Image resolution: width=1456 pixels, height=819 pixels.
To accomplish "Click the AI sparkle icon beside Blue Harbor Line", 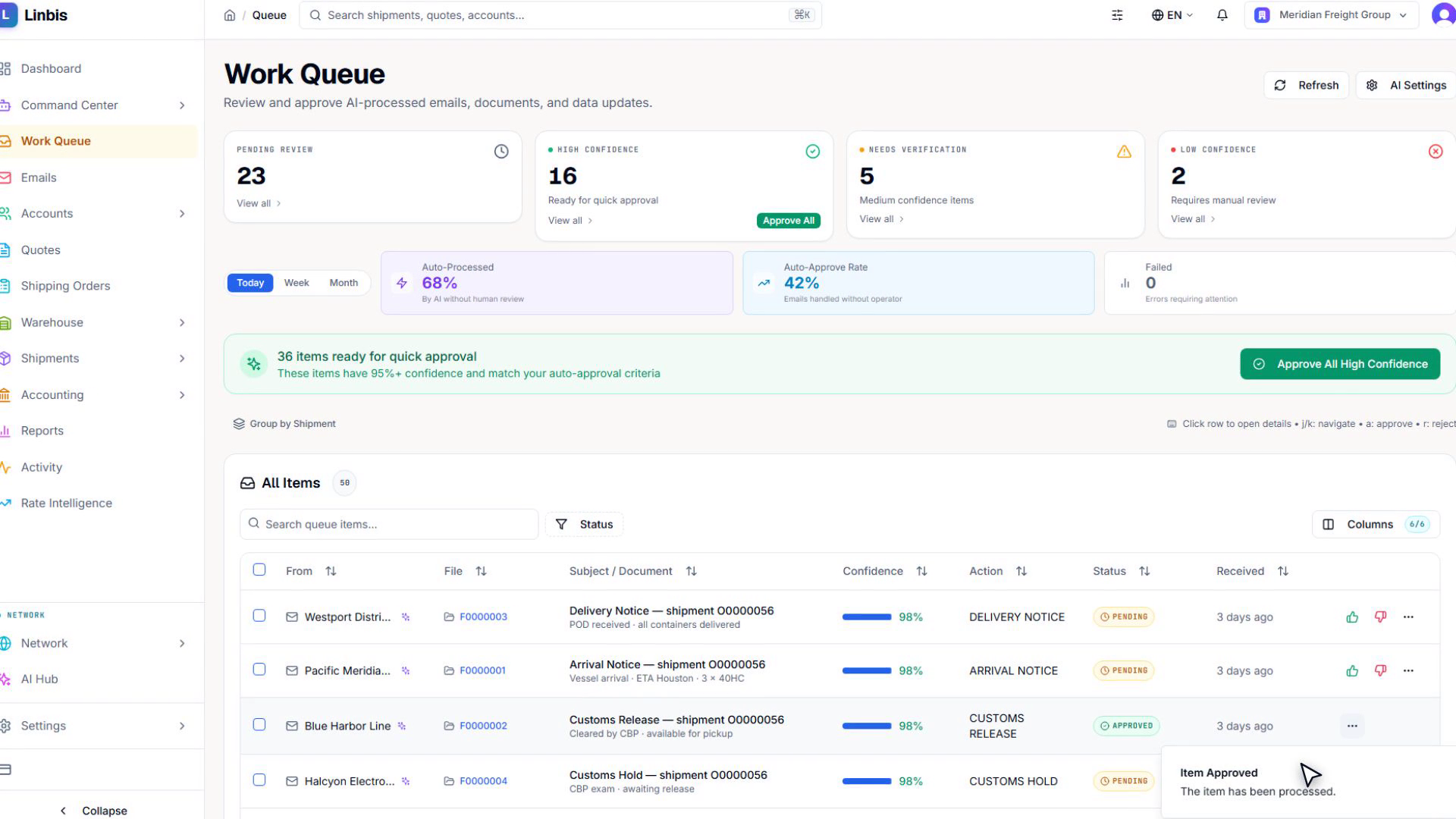I will click(402, 726).
